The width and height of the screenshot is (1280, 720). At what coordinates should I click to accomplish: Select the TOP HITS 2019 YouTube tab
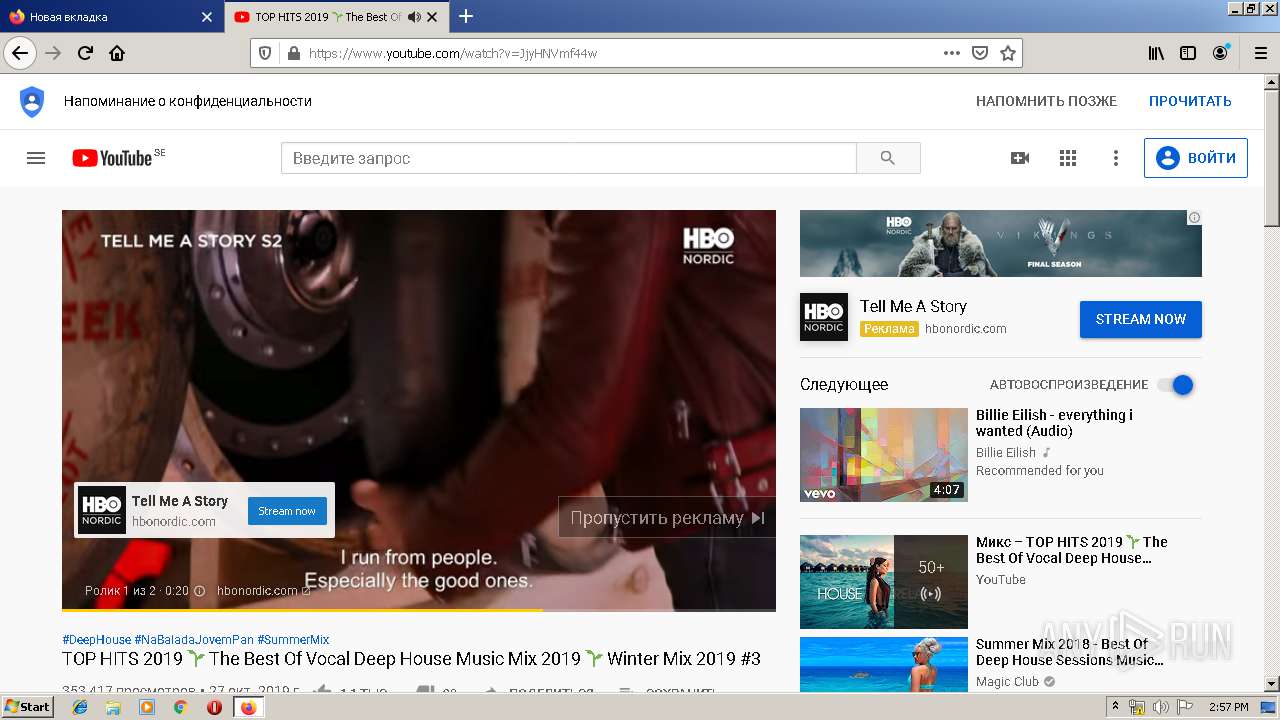coord(335,17)
